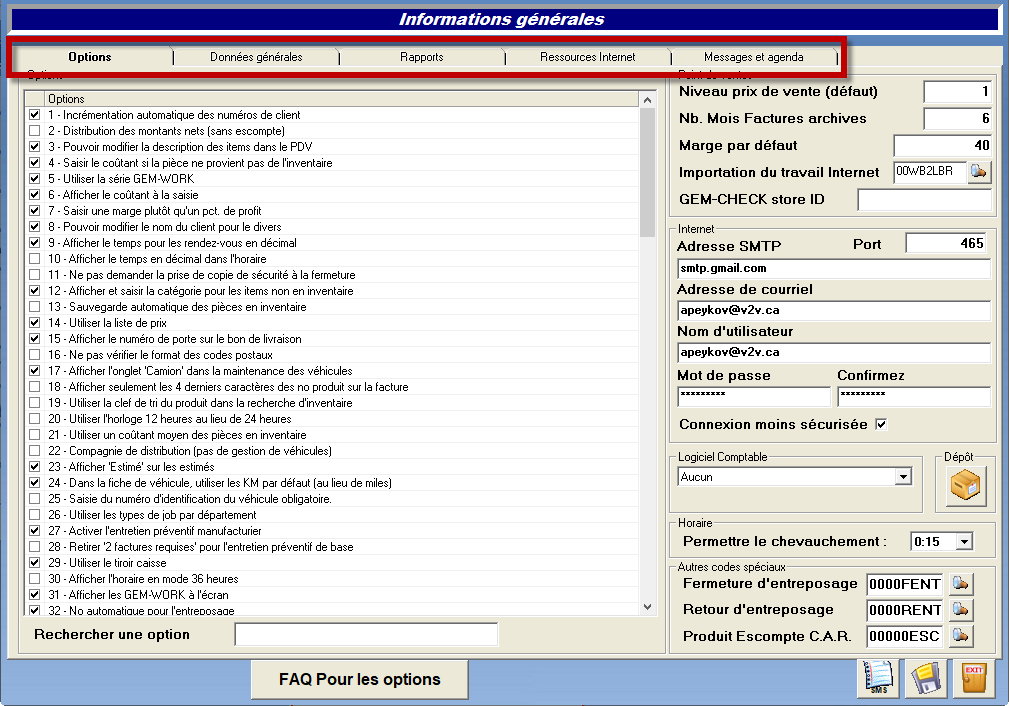Focus the Mot de passe field
Image resolution: width=1009 pixels, height=706 pixels.
(754, 396)
